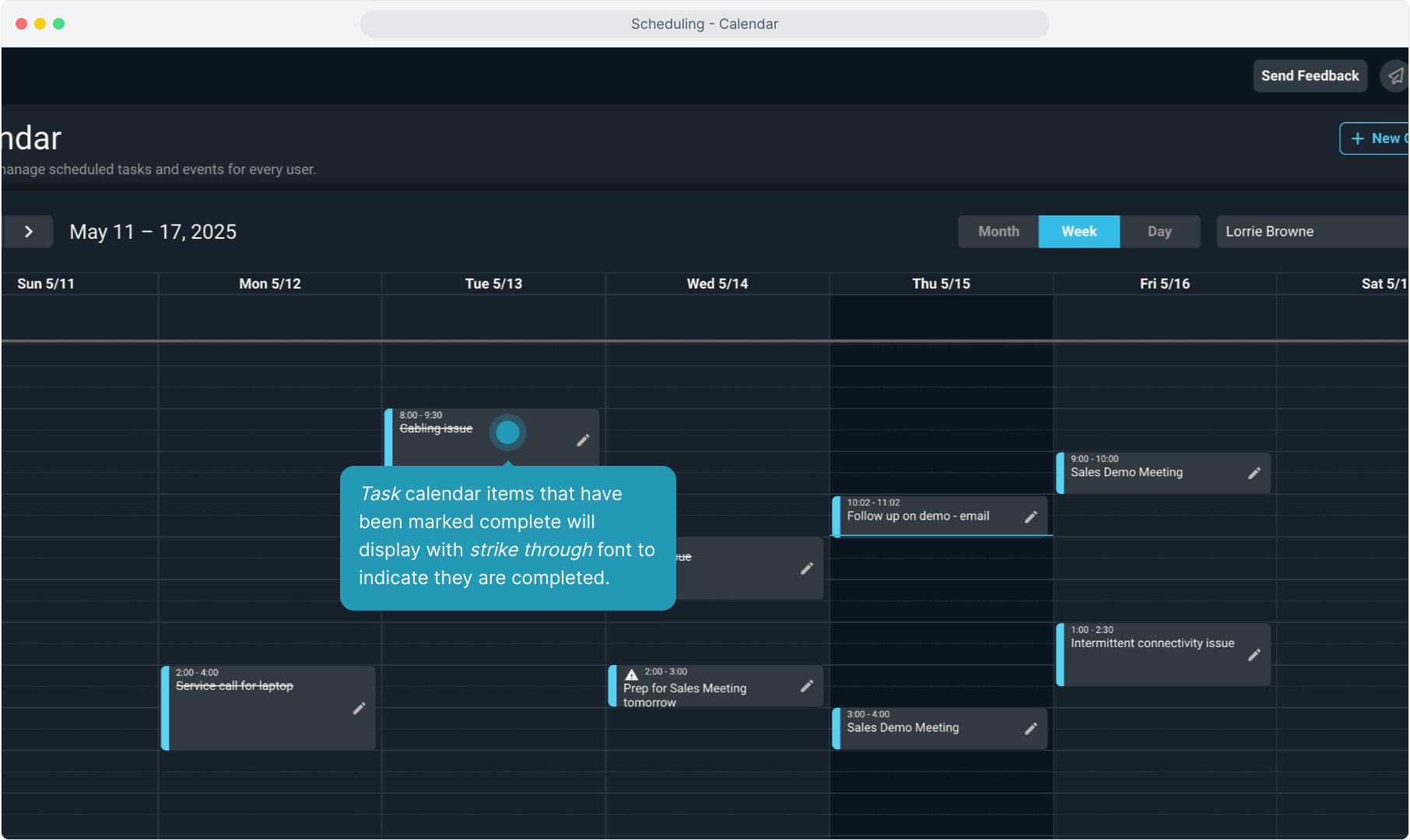Click the New button with plus sign
This screenshot has width=1410, height=840.
1376,138
